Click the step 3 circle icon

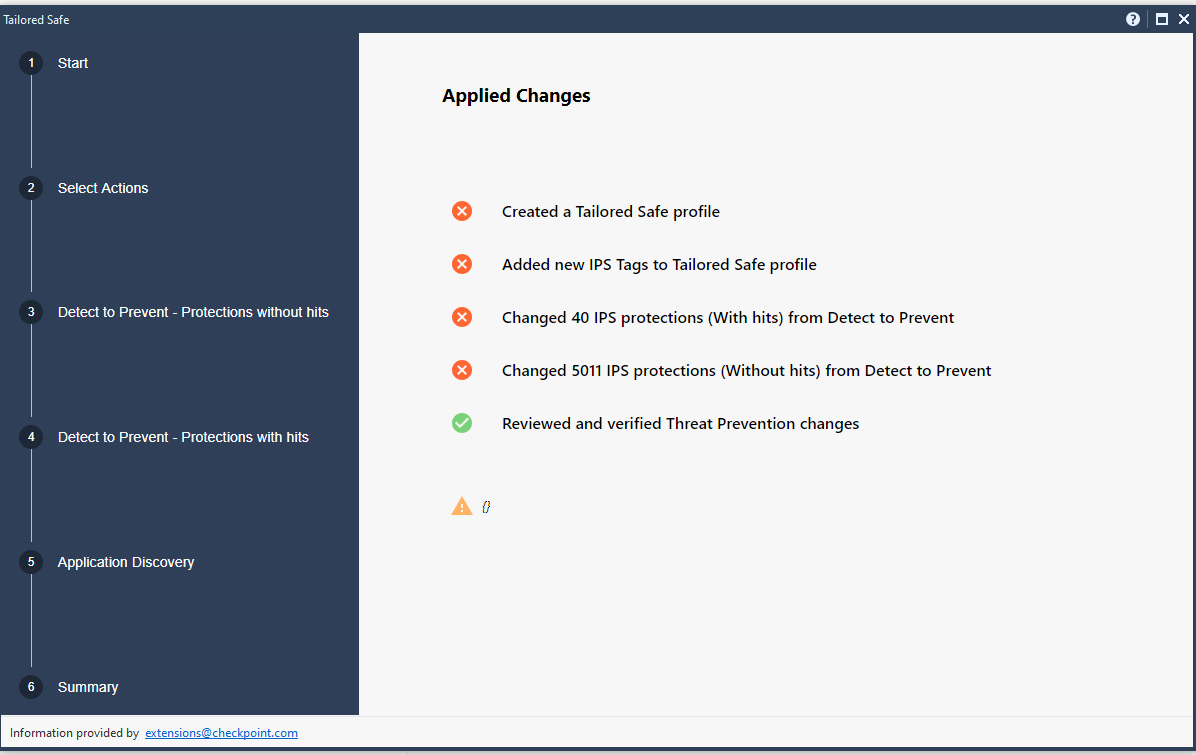31,312
